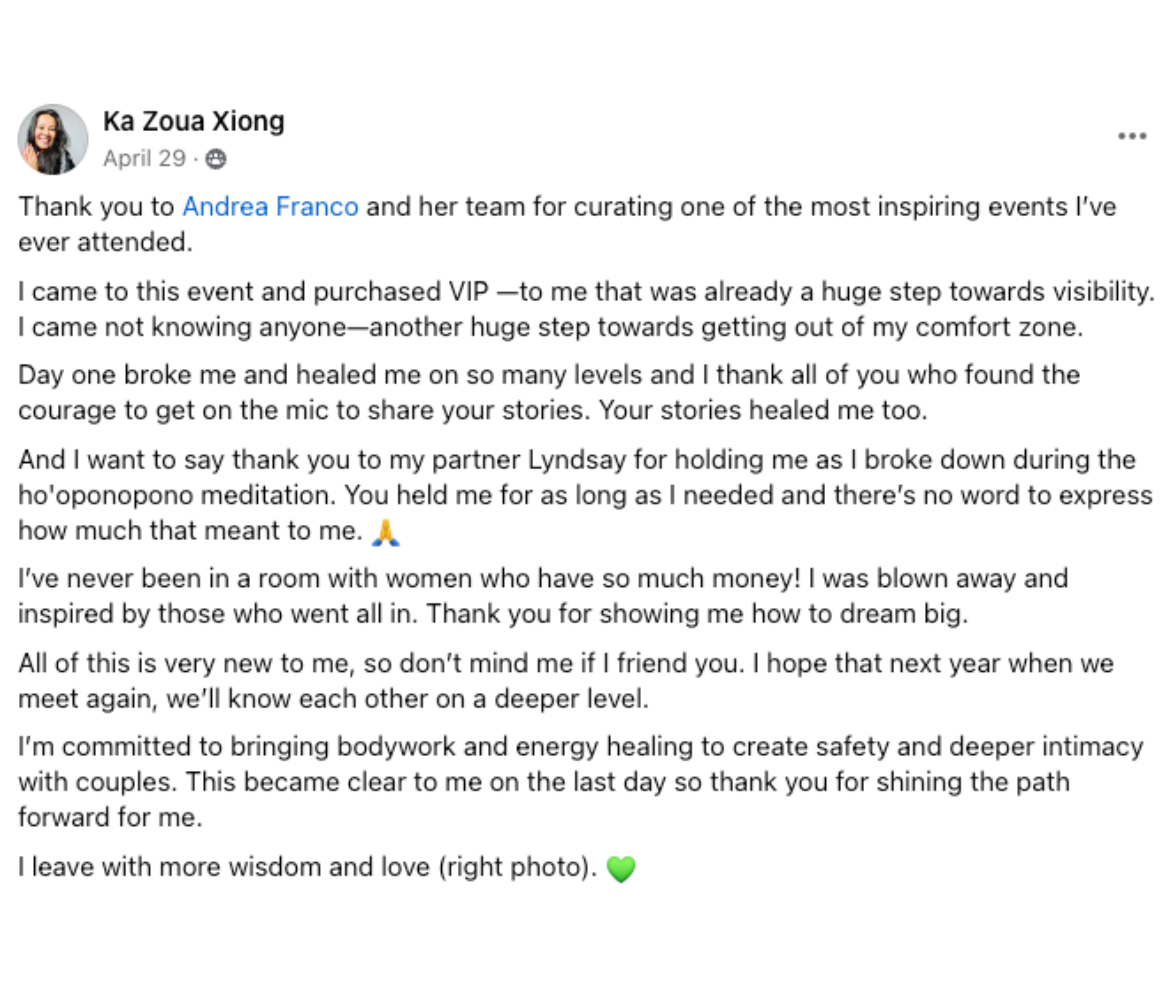Click the globe public audience icon
The height and width of the screenshot is (985, 1175).
(216, 159)
